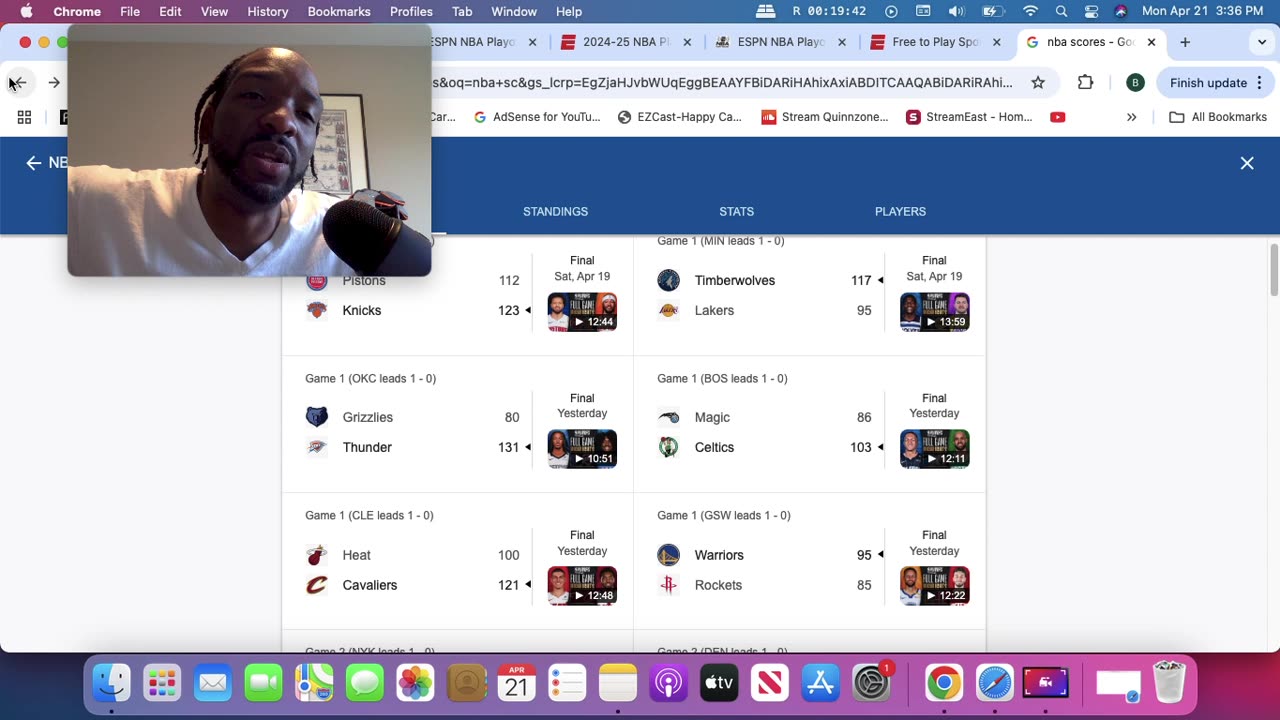1280x720 pixels.
Task: Open apps grid icon in bookmarks bar
Action: pos(24,117)
